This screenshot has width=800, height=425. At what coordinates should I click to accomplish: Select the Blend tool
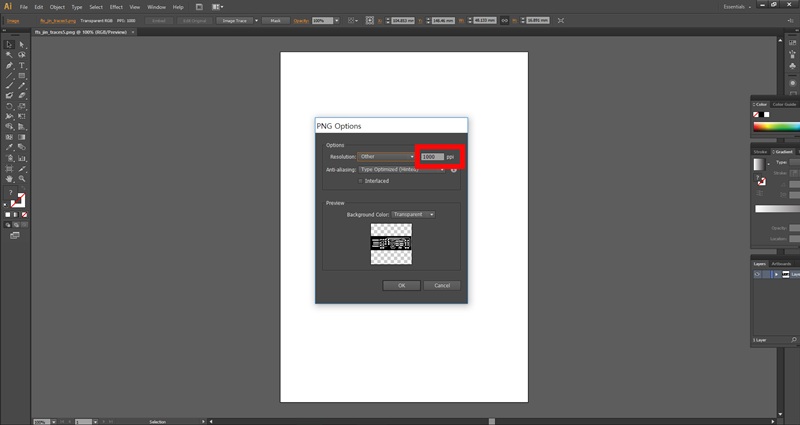22,147
